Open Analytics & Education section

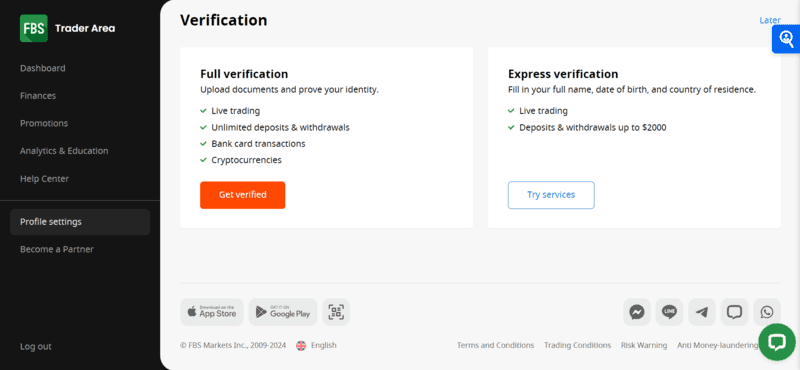click(64, 151)
